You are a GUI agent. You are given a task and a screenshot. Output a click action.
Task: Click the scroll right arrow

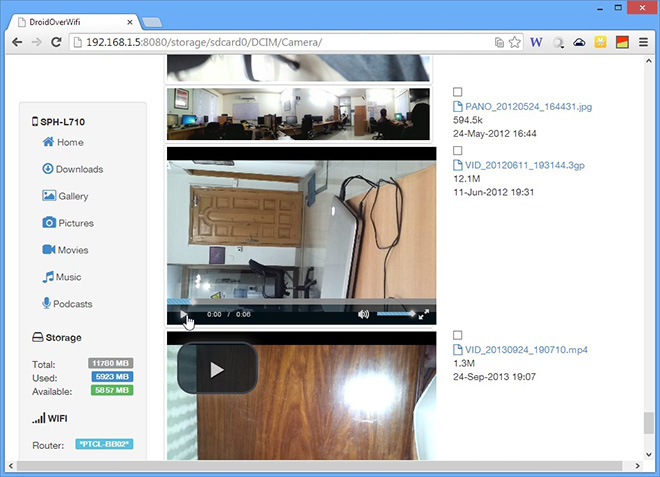638,466
